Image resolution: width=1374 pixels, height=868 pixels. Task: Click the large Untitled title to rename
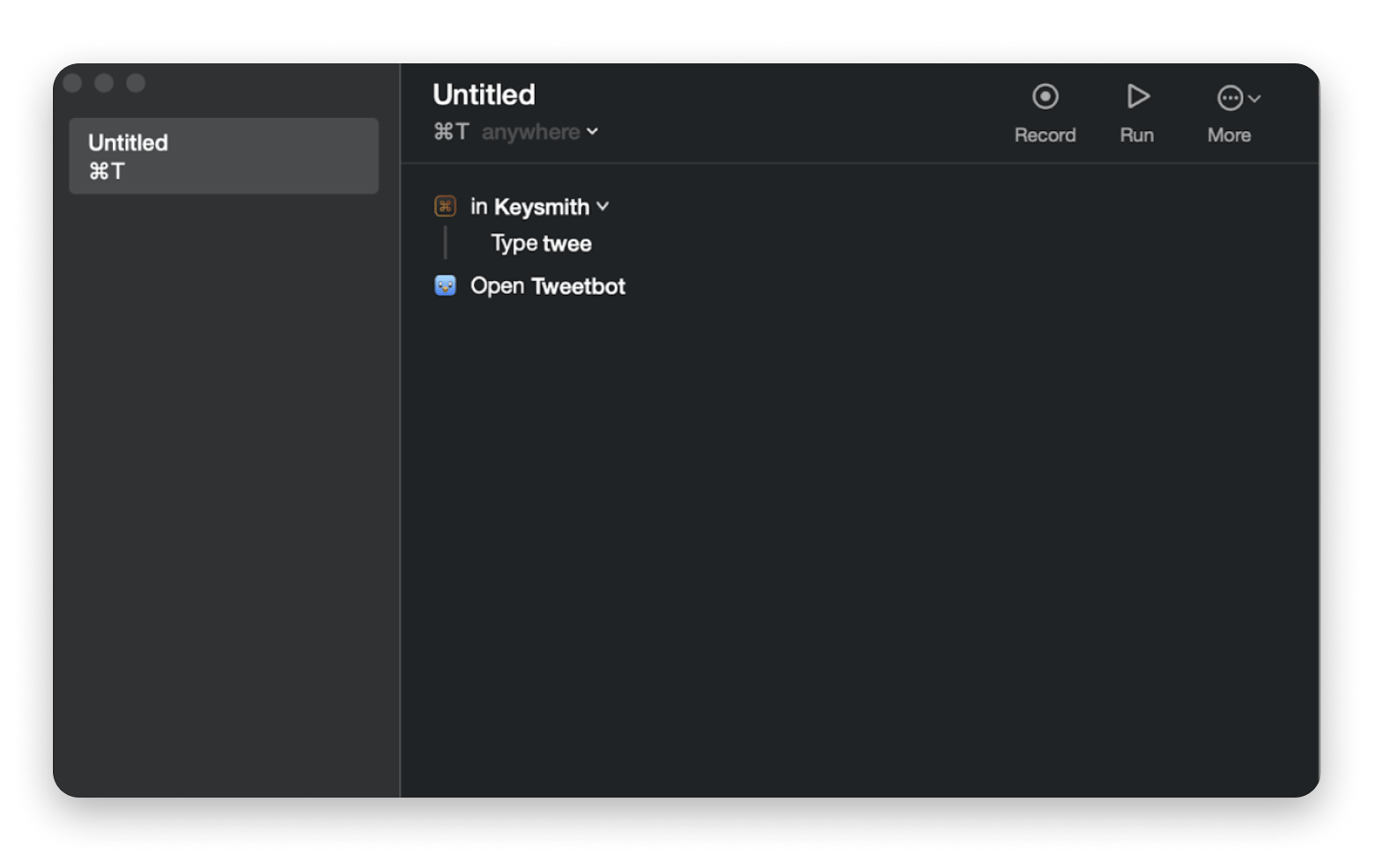pyautogui.click(x=484, y=94)
